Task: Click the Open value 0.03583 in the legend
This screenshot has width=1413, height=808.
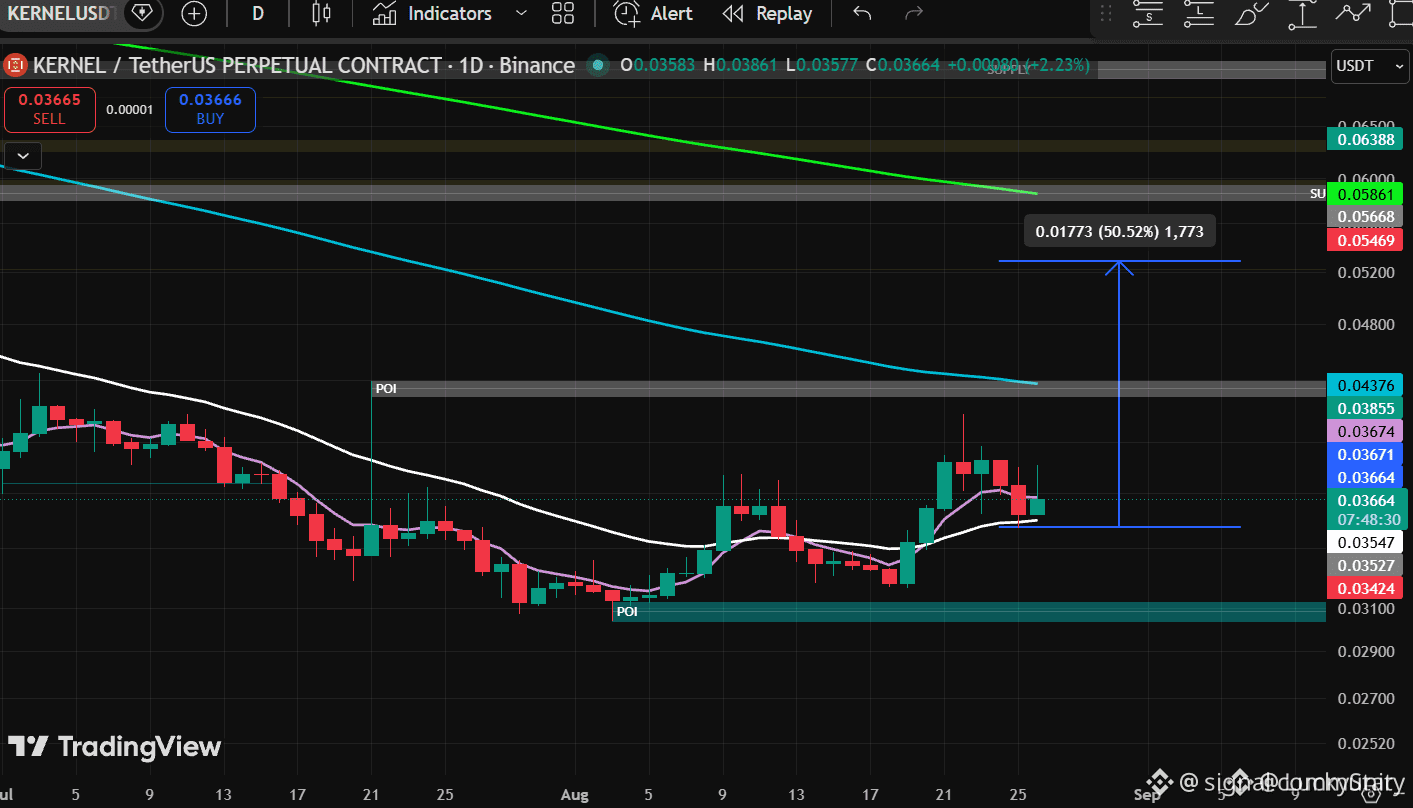Action: pyautogui.click(x=664, y=66)
